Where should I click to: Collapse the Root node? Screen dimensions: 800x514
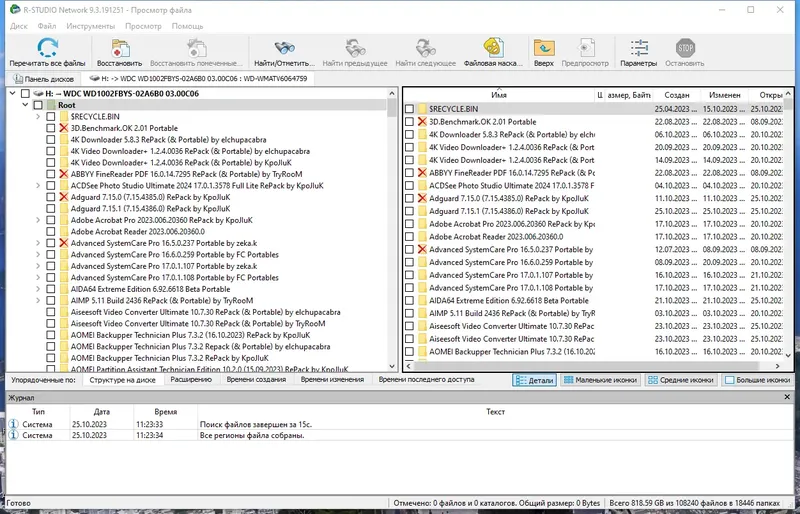coord(25,105)
